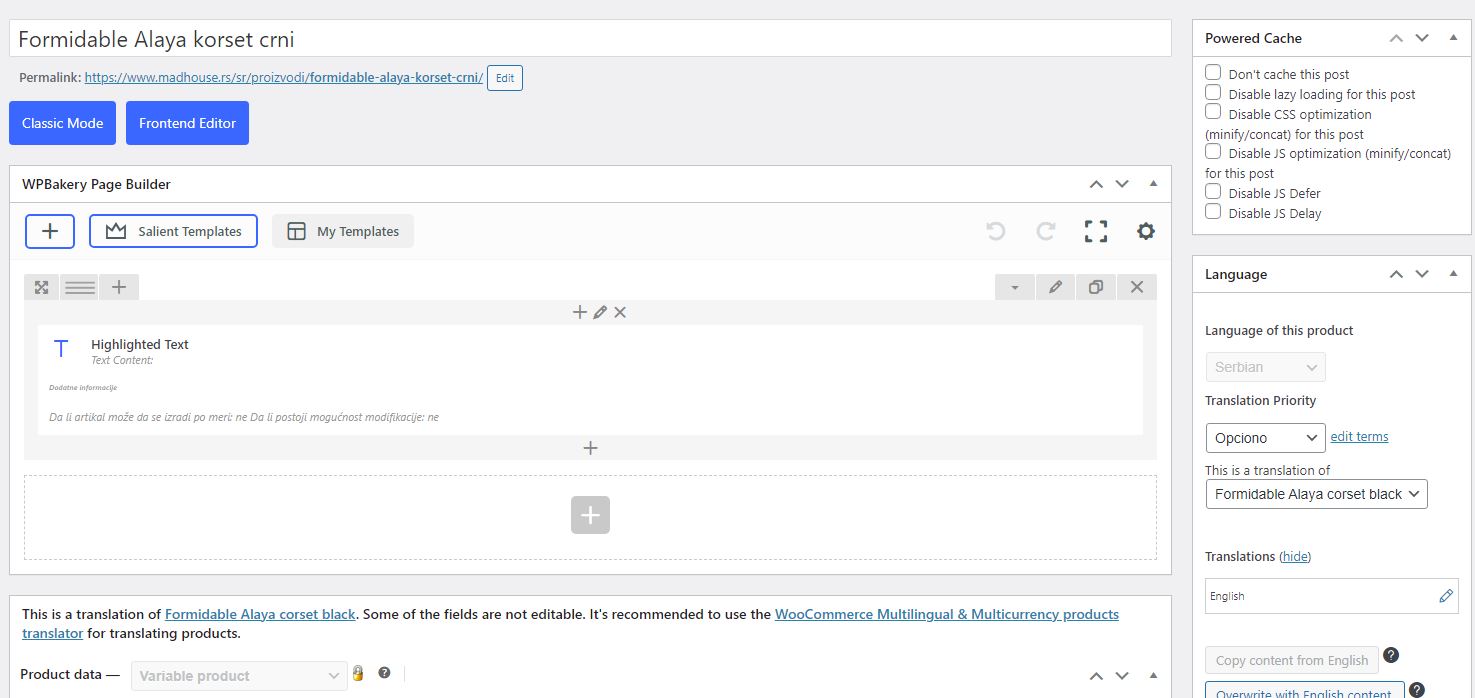Viewport: 1475px width, 698px height.
Task: Check Disable CSS optimization option
Action: point(1213,112)
